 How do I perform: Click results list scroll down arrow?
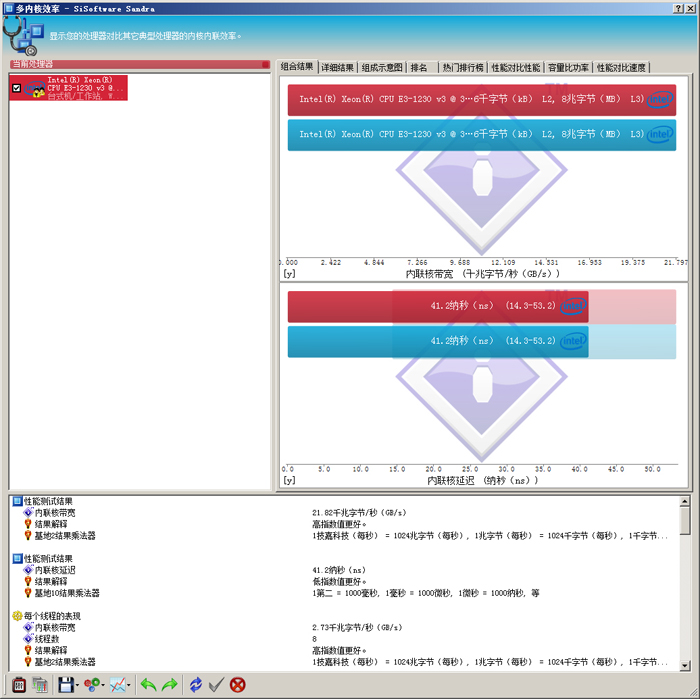pyautogui.click(x=685, y=666)
